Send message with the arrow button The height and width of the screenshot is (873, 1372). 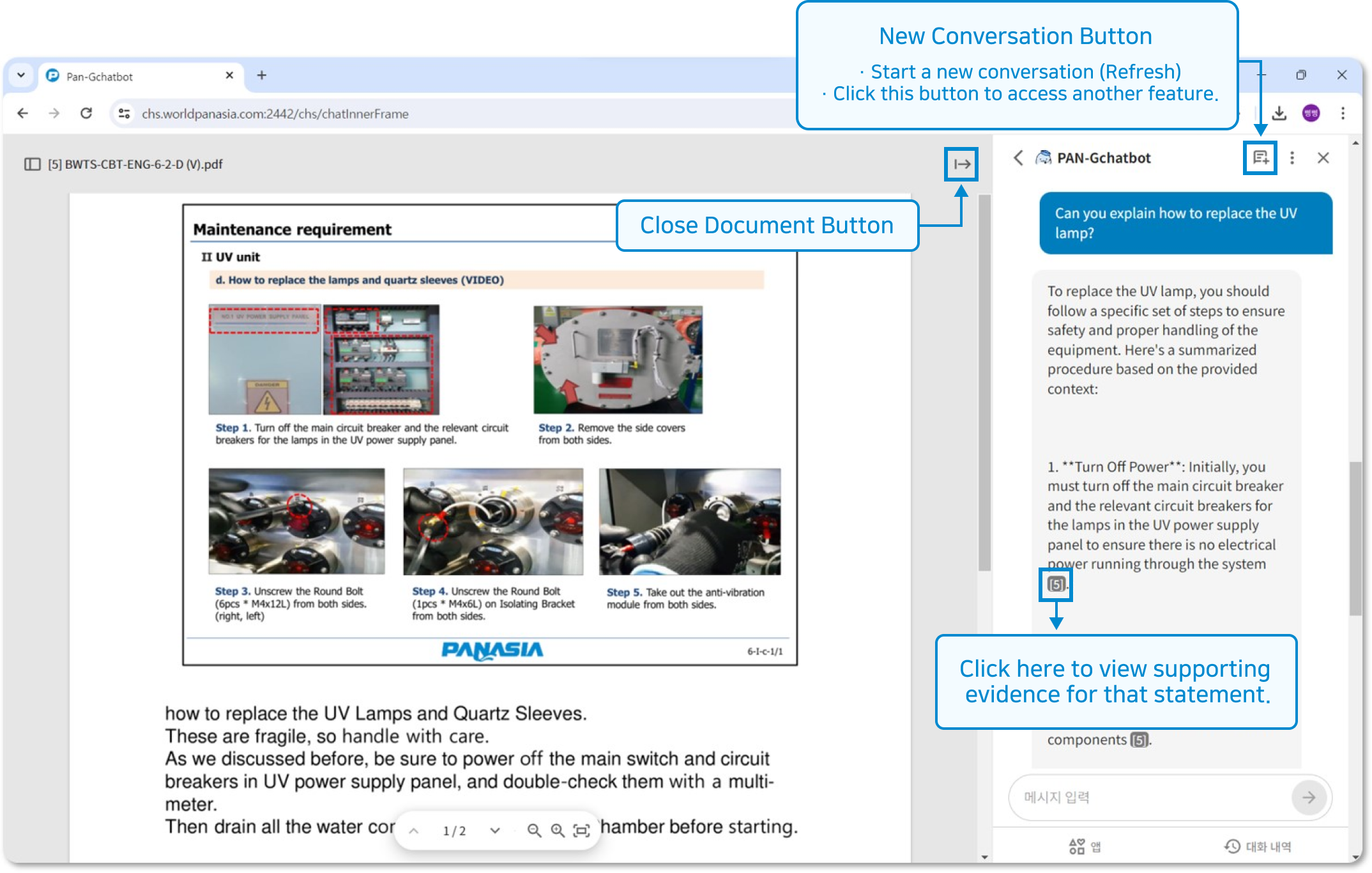tap(1309, 798)
